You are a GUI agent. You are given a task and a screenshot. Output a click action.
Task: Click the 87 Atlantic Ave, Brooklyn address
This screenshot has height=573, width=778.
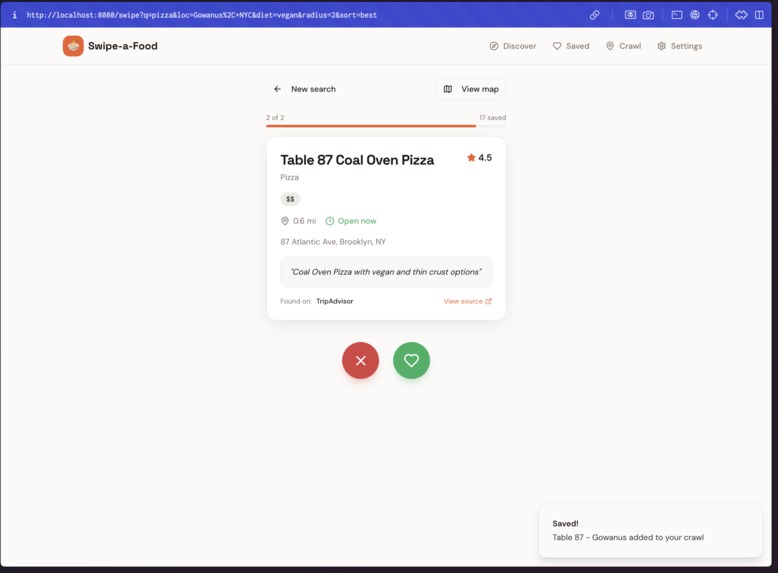(x=333, y=242)
